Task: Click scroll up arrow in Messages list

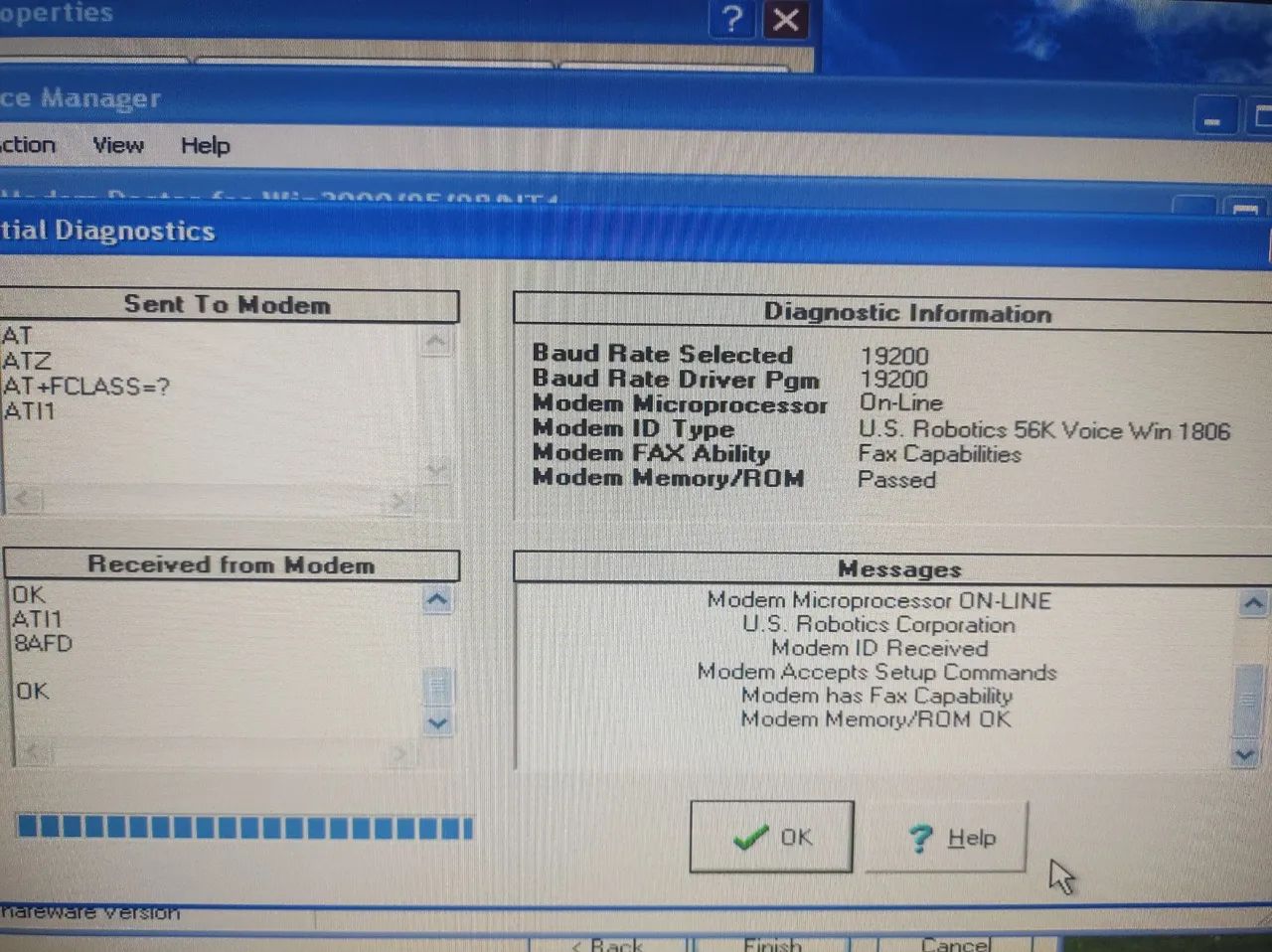Action: click(x=1253, y=603)
